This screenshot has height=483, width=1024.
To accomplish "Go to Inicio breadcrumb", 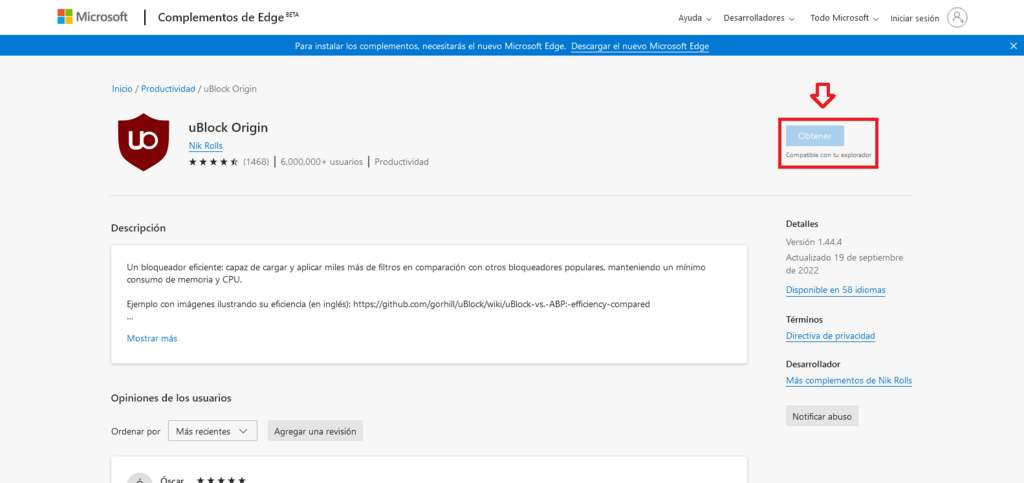I will tap(122, 89).
